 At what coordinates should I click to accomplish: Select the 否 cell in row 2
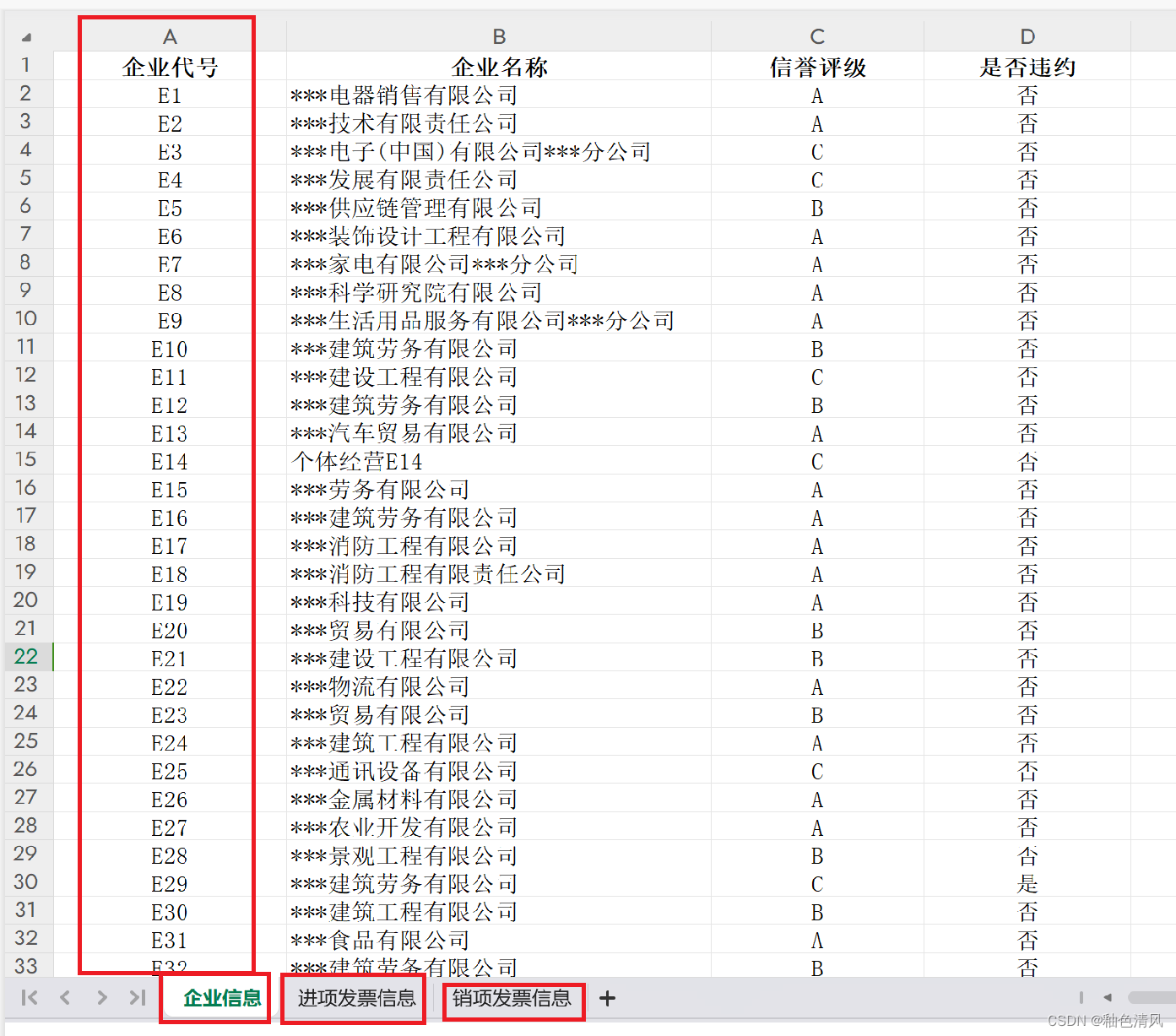tap(1027, 95)
